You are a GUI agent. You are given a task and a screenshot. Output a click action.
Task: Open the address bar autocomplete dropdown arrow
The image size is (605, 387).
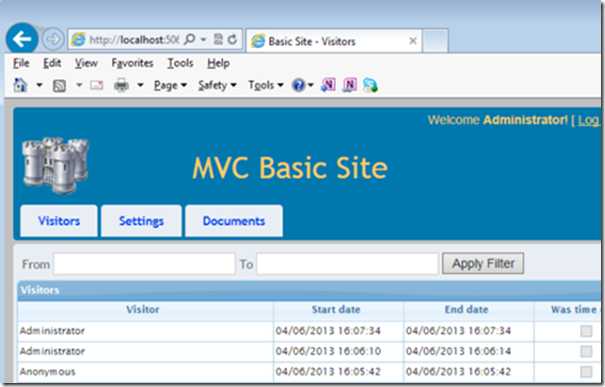[203, 39]
